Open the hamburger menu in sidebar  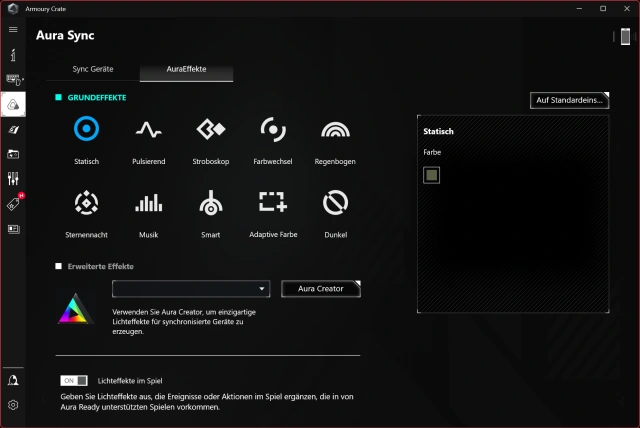tap(13, 29)
